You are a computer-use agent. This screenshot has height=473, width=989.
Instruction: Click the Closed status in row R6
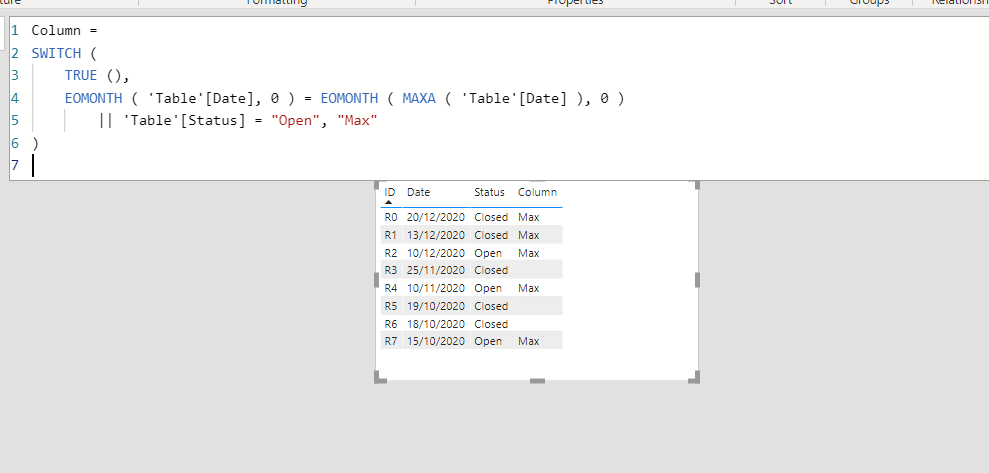pos(491,324)
